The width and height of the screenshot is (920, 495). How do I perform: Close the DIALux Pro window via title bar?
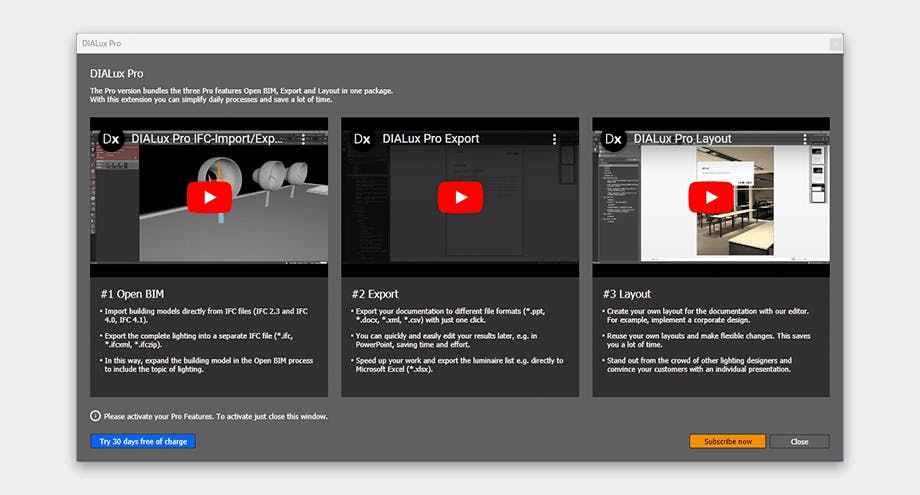point(836,44)
